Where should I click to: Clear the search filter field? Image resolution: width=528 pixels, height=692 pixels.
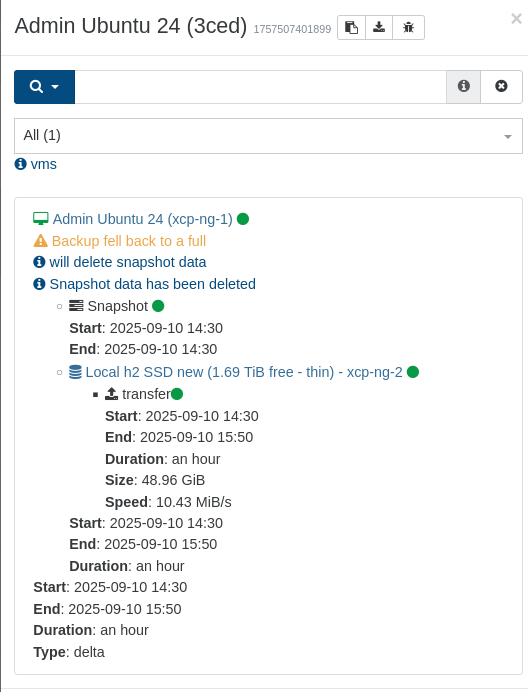point(501,87)
